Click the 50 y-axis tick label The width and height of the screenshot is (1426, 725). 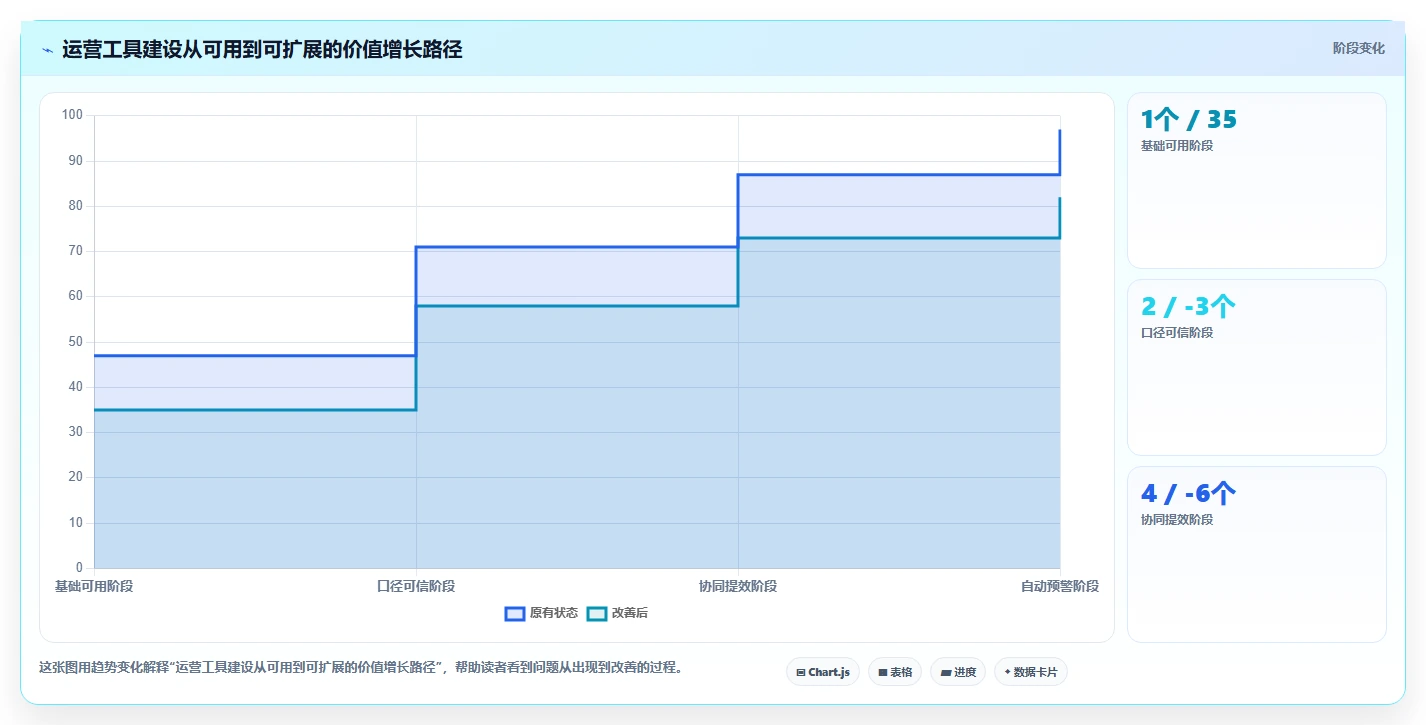tap(75, 342)
